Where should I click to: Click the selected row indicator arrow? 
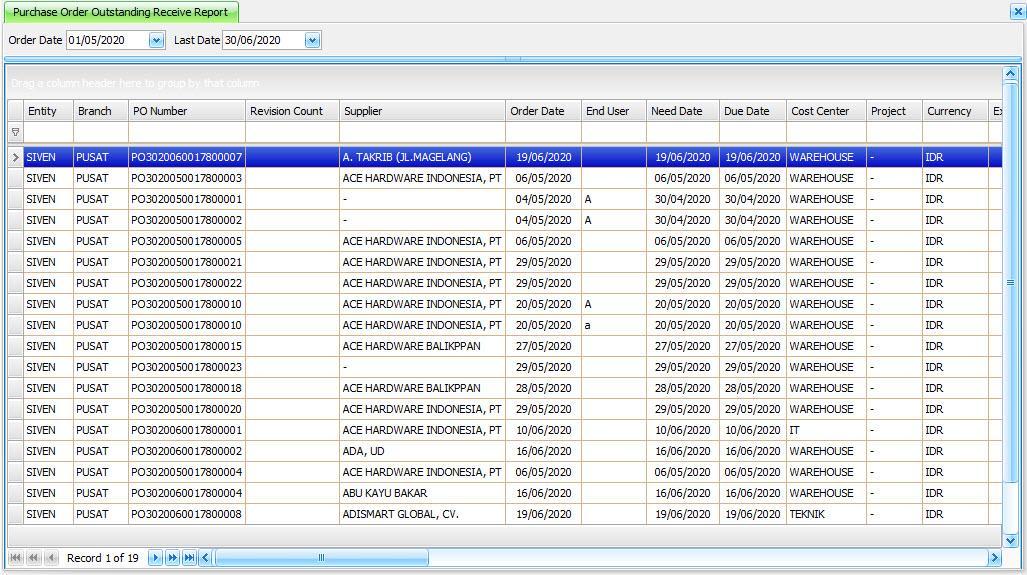15,157
